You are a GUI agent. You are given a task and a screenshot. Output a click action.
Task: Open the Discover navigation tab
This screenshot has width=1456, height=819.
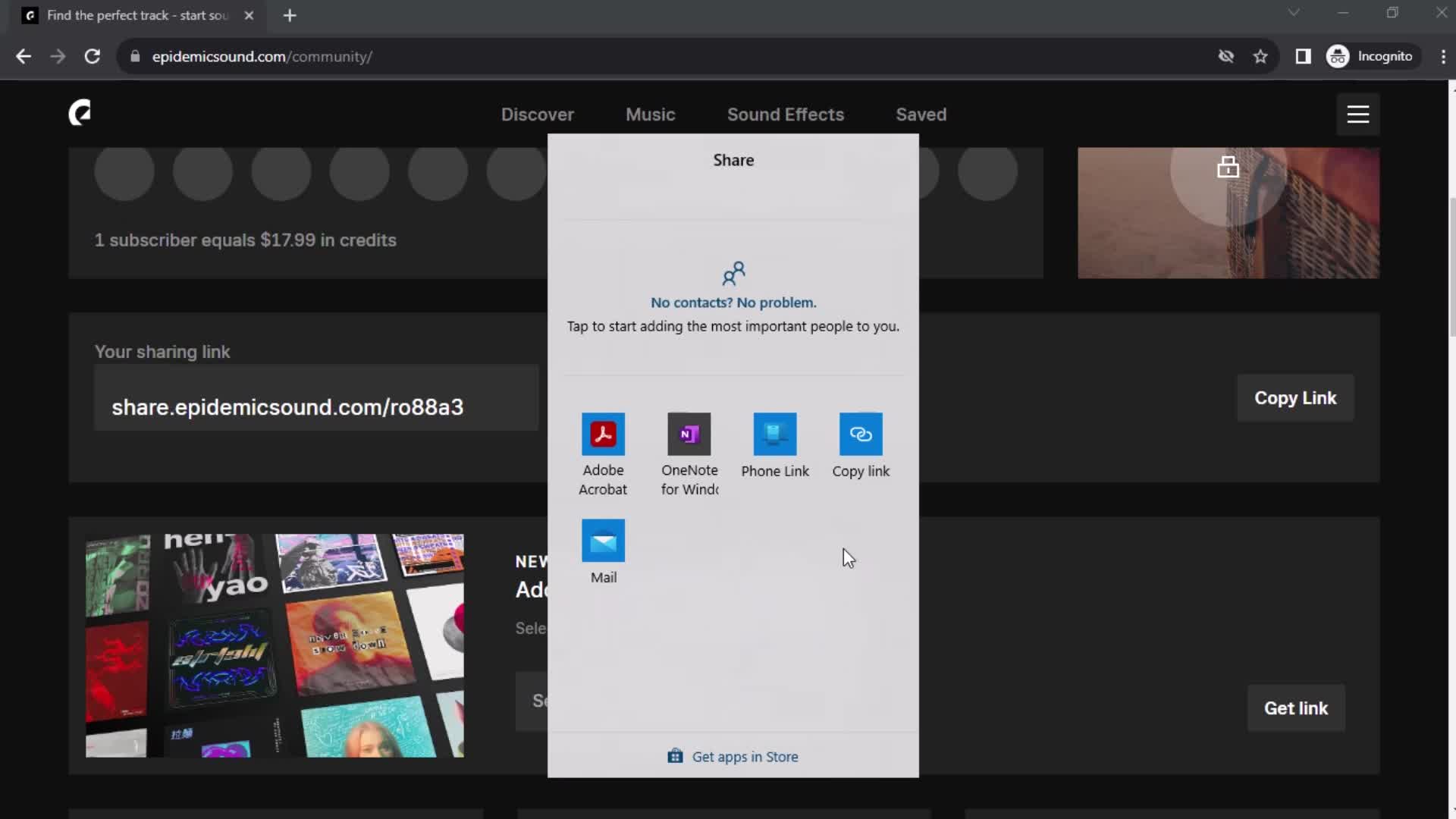pyautogui.click(x=538, y=114)
